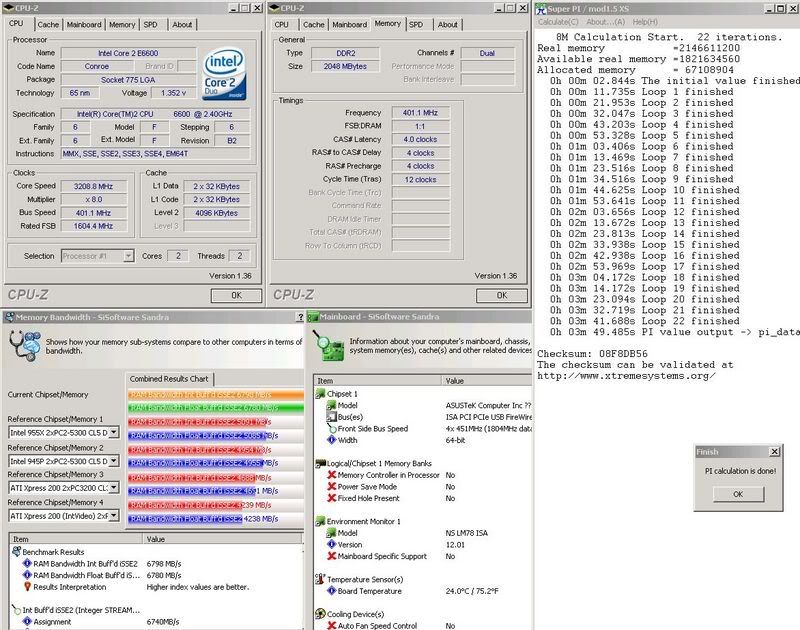Click the Bus(es) row icon
Viewport: 800px width, 630px height.
click(331, 417)
